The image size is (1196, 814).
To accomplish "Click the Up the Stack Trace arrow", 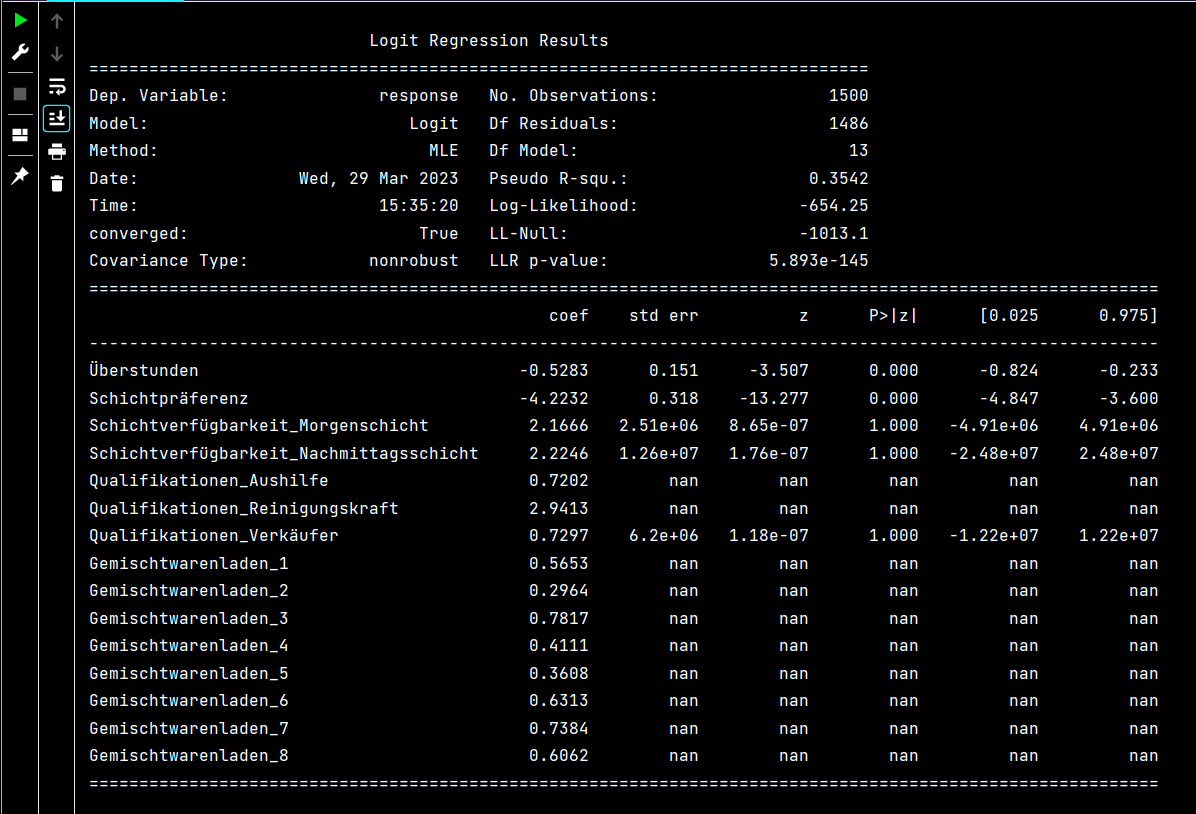I will pos(56,21).
